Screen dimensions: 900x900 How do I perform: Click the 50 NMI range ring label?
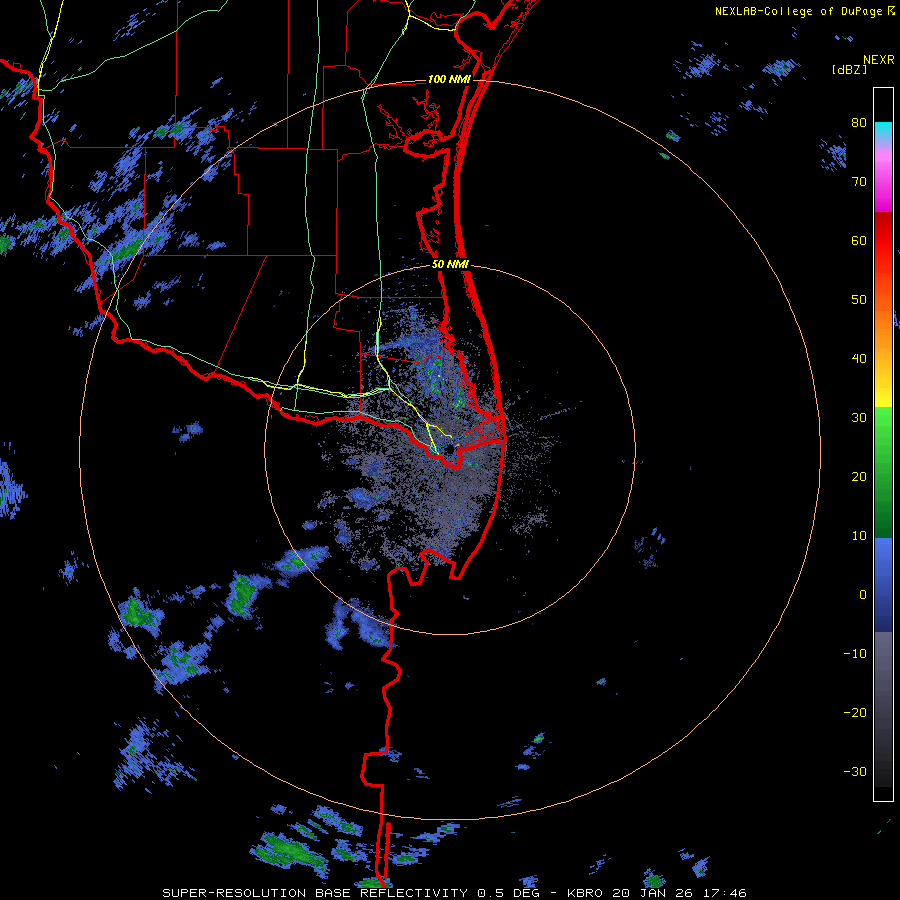click(x=450, y=265)
